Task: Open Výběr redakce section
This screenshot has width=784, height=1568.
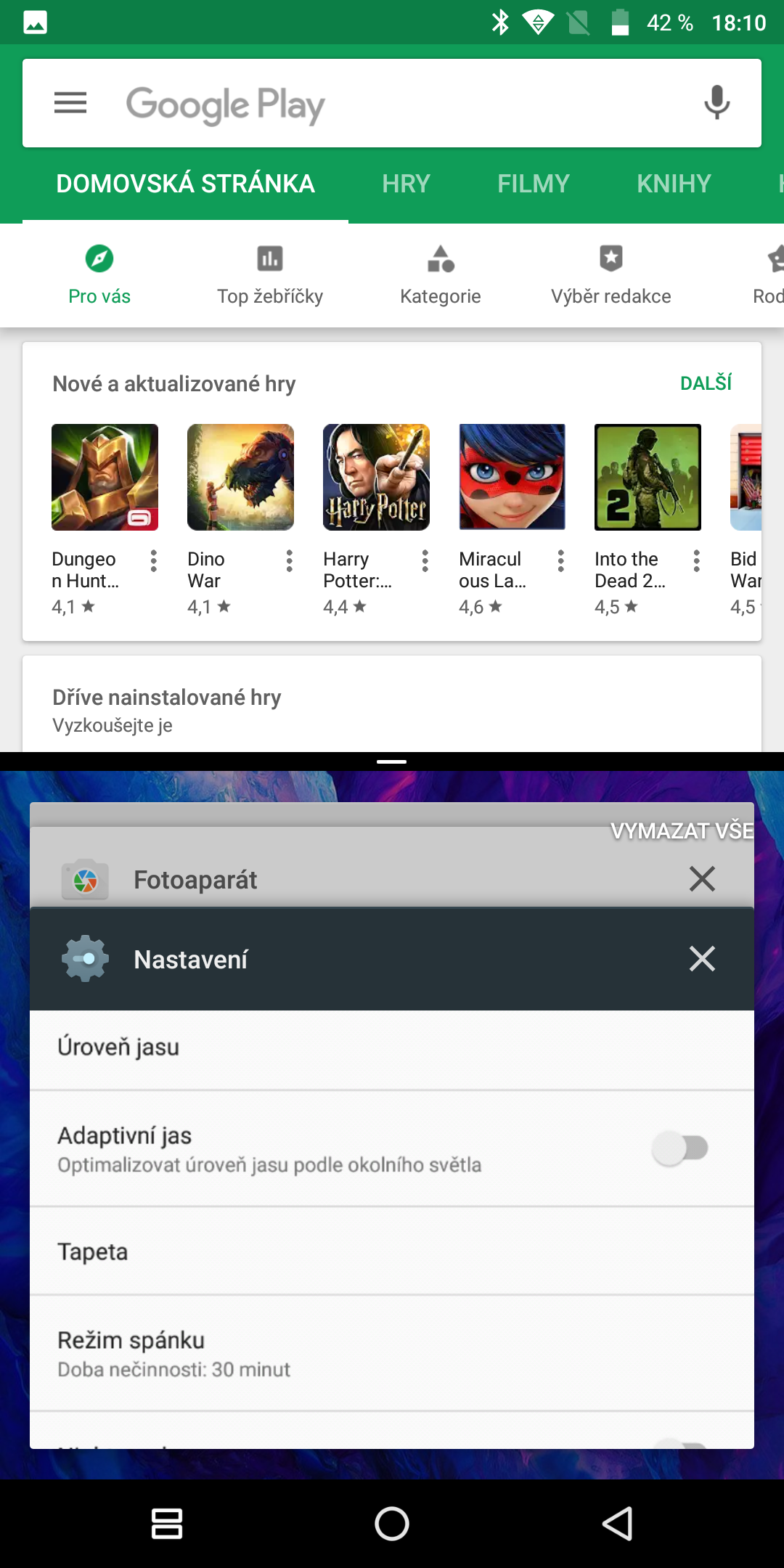Action: coord(611,276)
